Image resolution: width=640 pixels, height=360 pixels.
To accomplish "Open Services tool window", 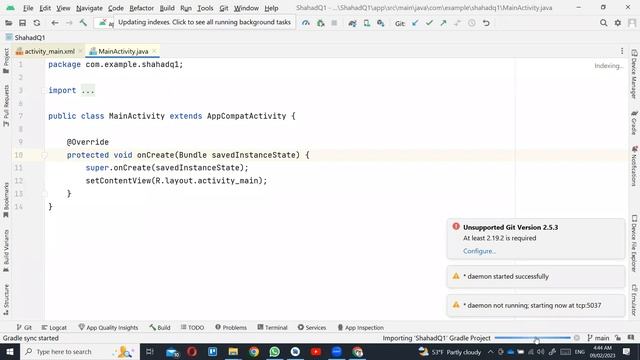I will click(312, 327).
